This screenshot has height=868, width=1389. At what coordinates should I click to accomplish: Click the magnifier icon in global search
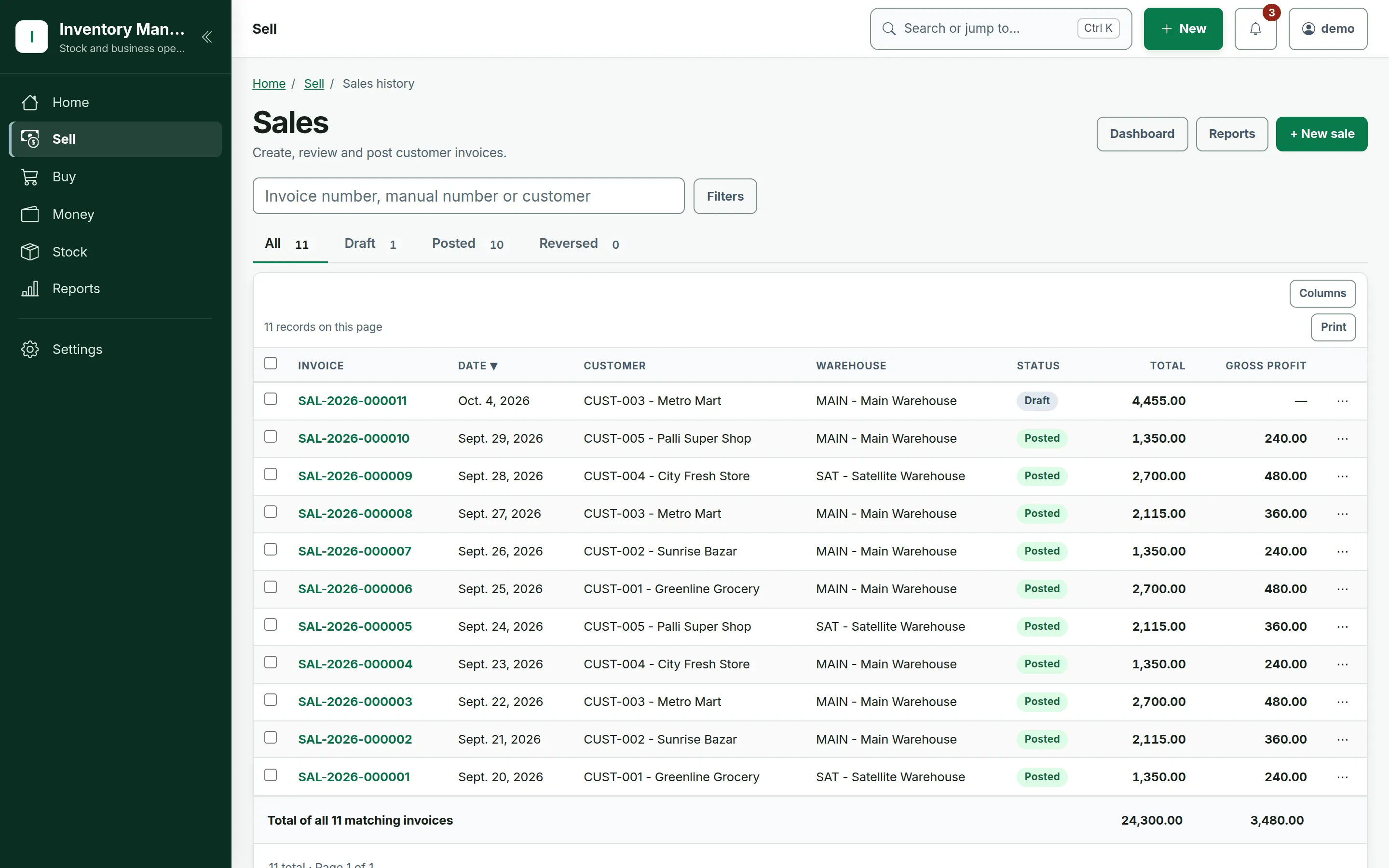pyautogui.click(x=888, y=29)
